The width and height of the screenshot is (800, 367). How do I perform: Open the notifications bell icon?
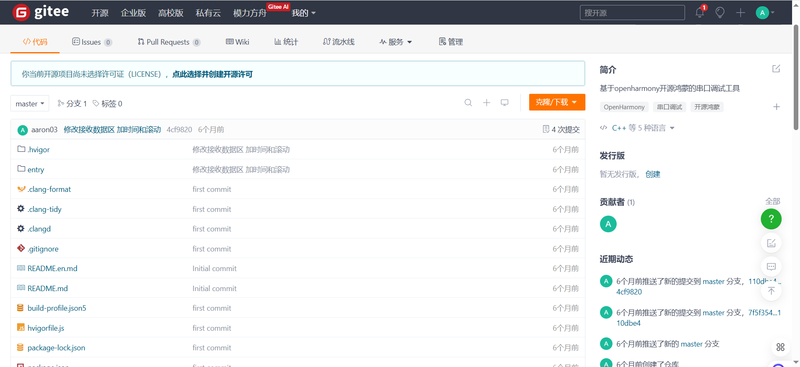pos(699,13)
